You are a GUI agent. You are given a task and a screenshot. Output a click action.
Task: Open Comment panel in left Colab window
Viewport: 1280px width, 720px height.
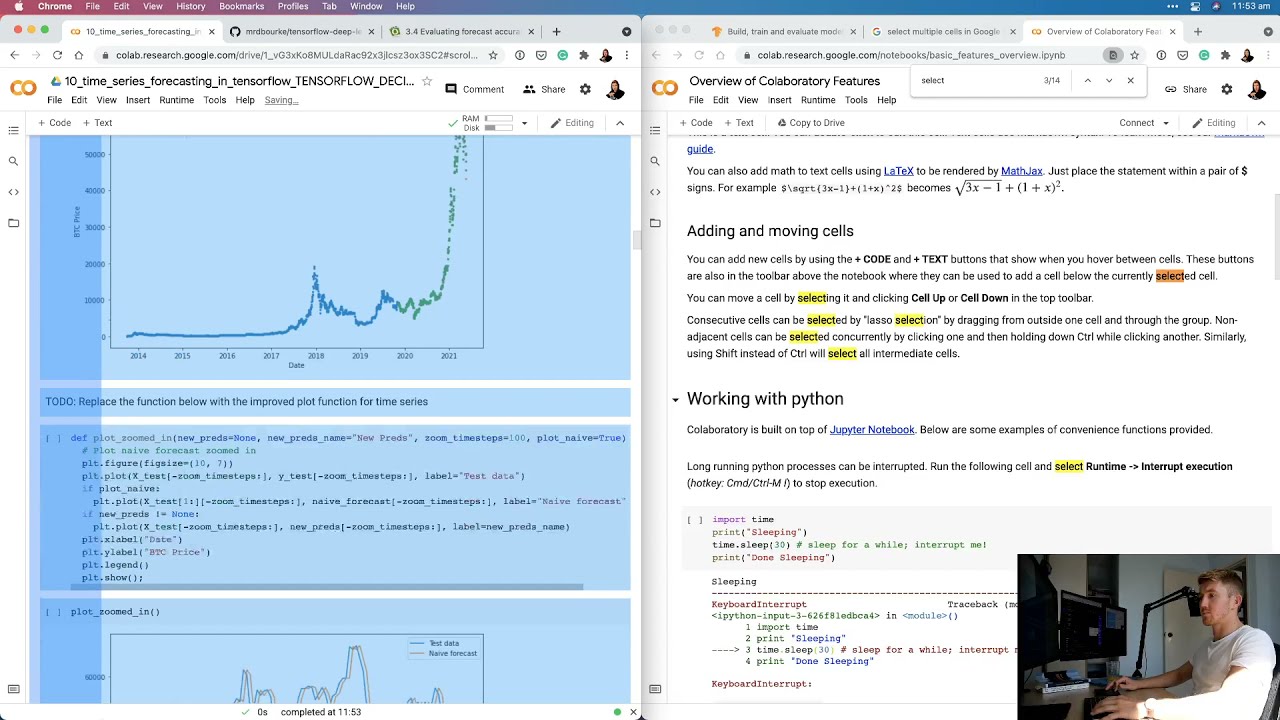(x=474, y=89)
